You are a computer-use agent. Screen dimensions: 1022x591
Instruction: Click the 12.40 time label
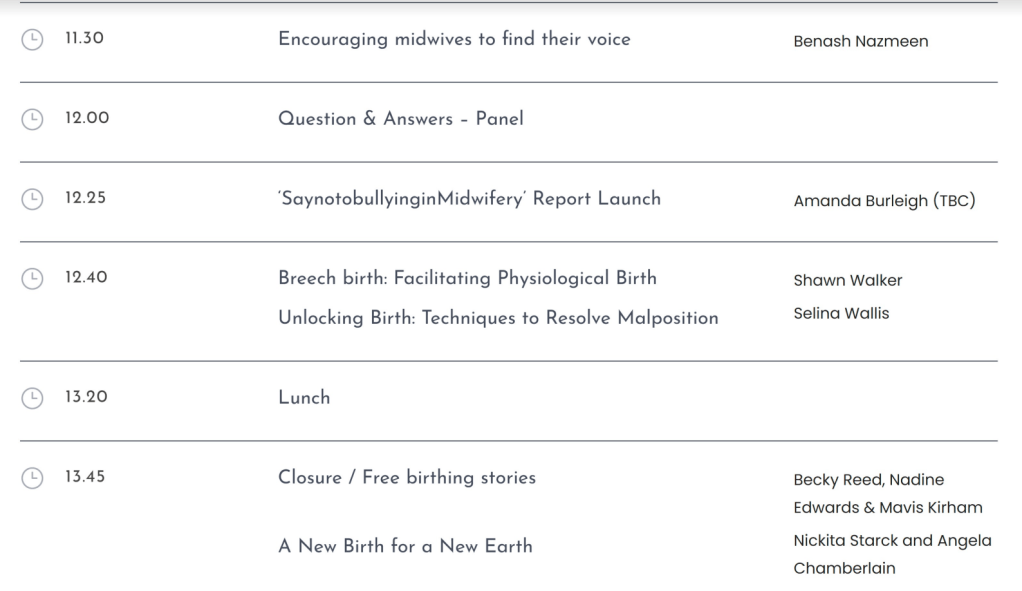click(86, 278)
